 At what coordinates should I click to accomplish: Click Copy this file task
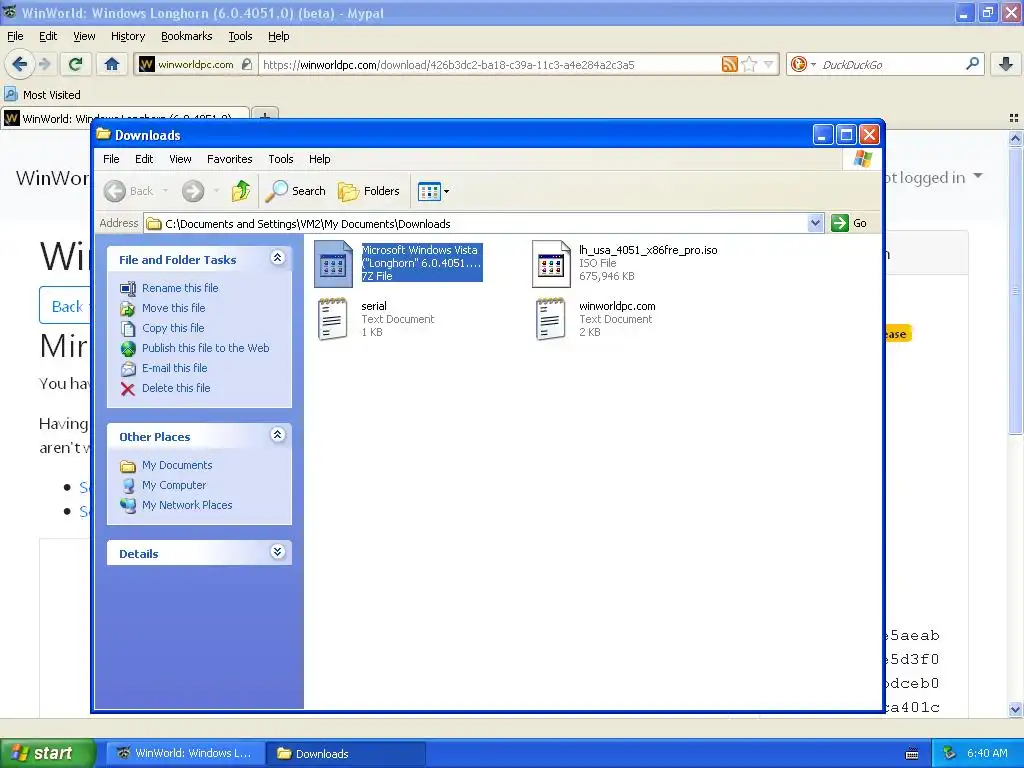(x=173, y=328)
